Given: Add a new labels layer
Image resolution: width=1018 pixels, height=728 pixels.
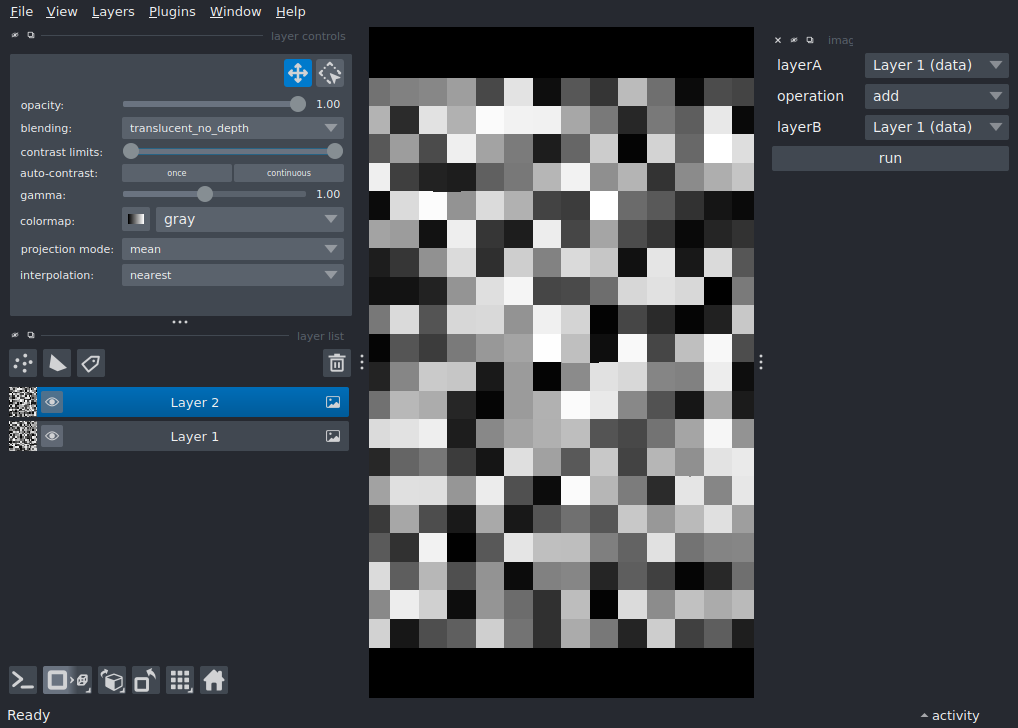Looking at the screenshot, I should tap(91, 363).
